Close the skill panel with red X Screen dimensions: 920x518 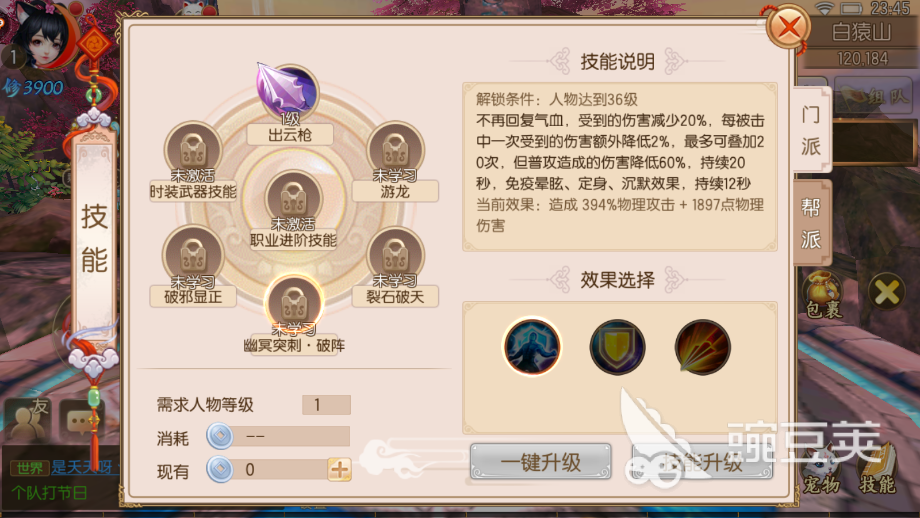(789, 26)
